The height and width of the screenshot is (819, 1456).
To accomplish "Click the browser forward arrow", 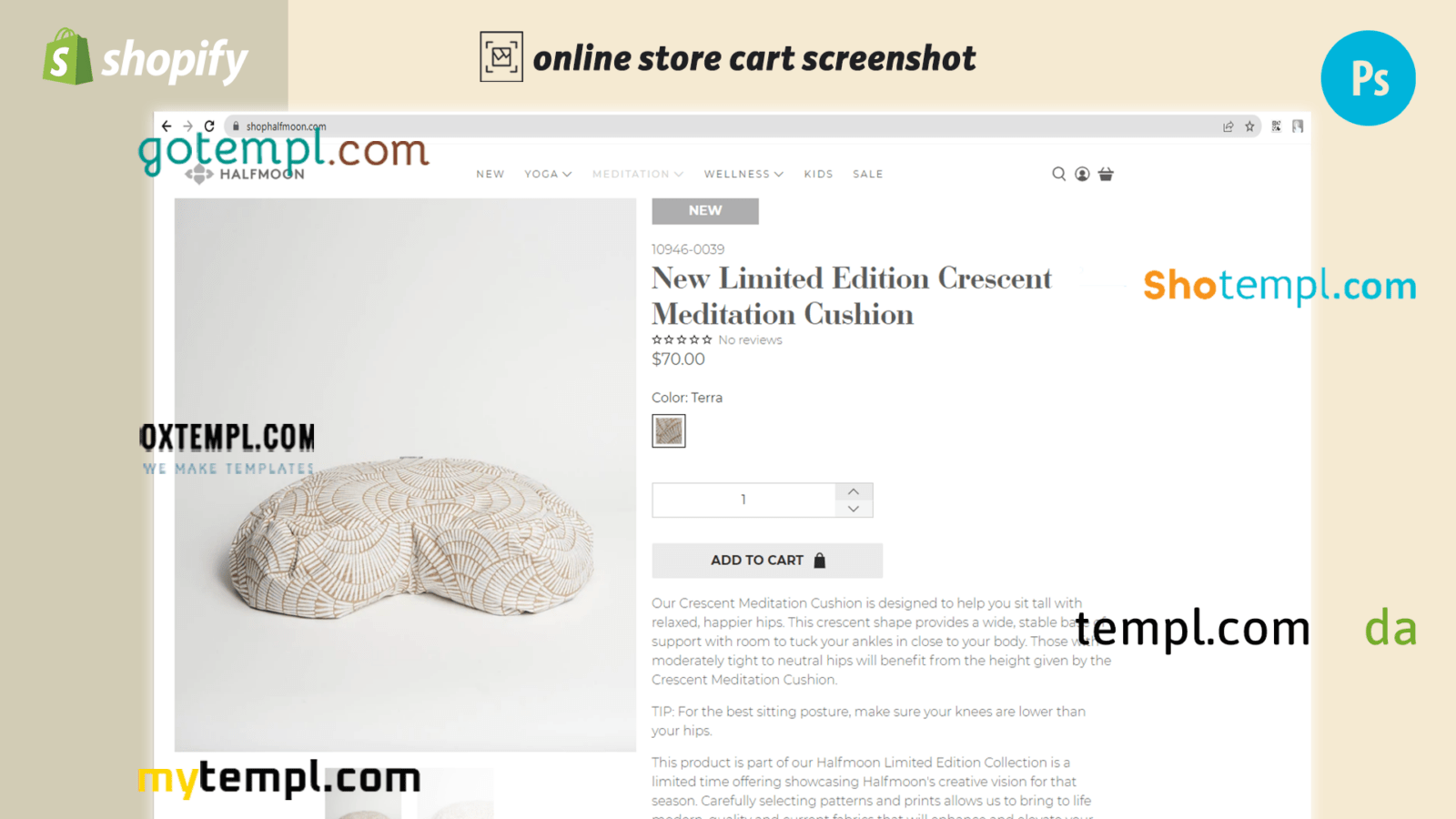I will [187, 126].
